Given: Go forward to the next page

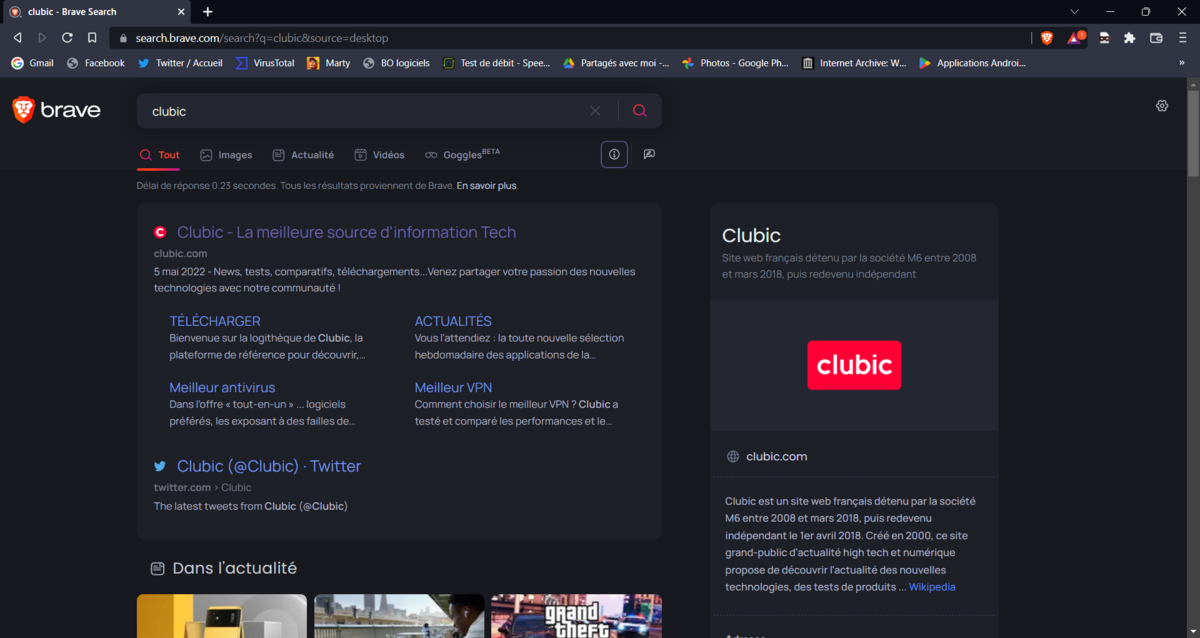Looking at the screenshot, I should (x=42, y=38).
